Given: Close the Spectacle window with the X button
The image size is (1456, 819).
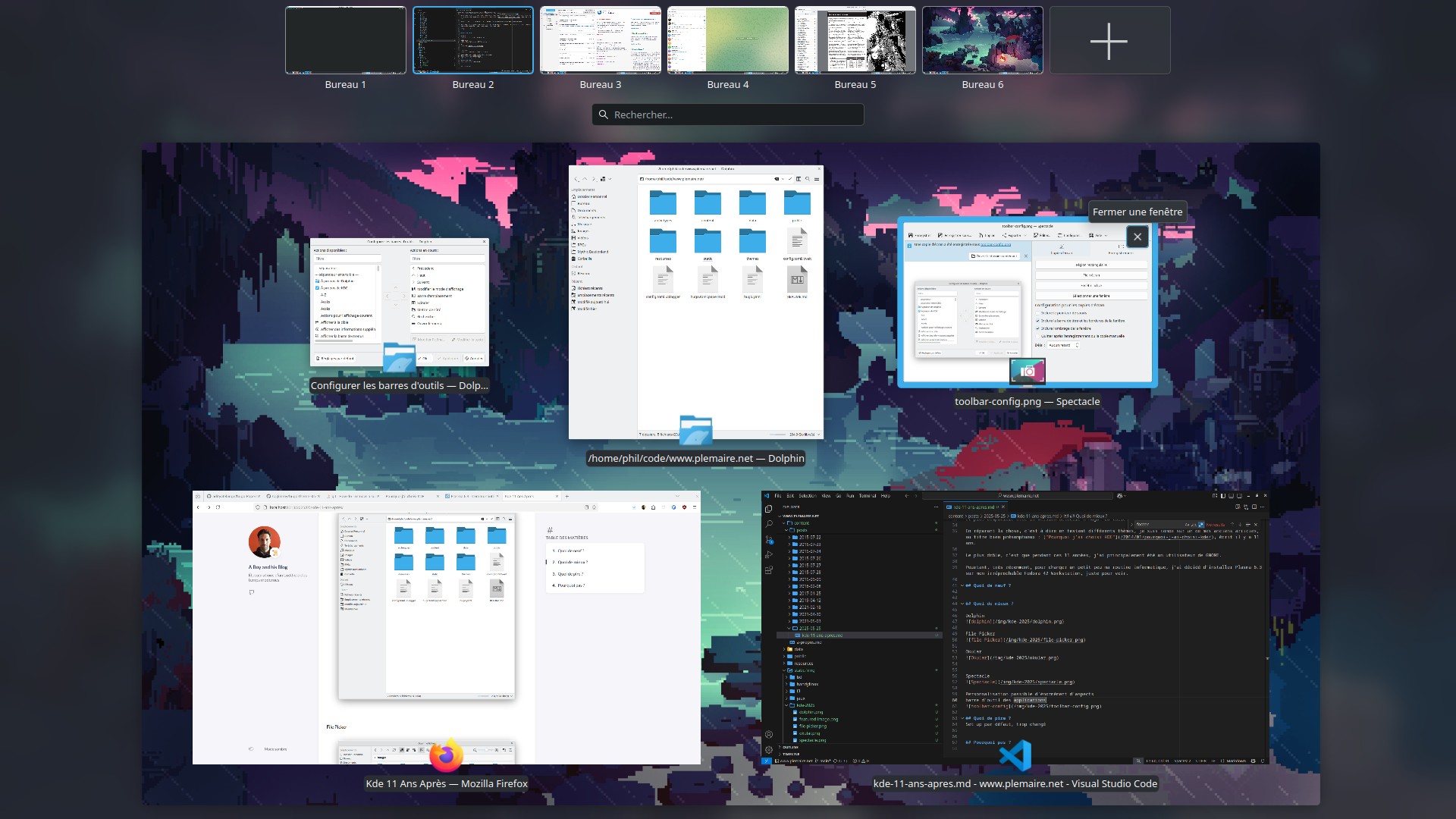Looking at the screenshot, I should [x=1137, y=237].
